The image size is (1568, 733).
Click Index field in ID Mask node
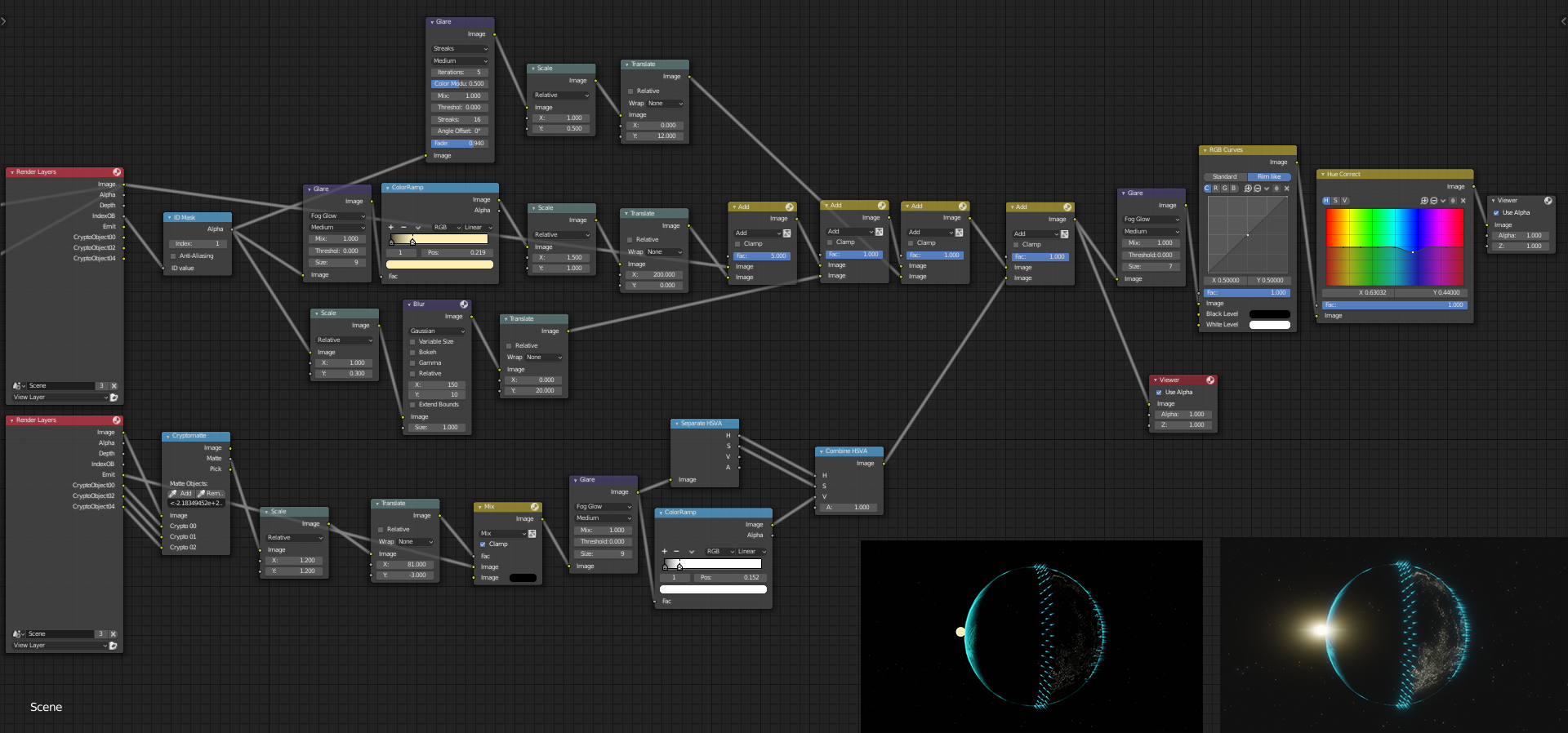point(198,244)
